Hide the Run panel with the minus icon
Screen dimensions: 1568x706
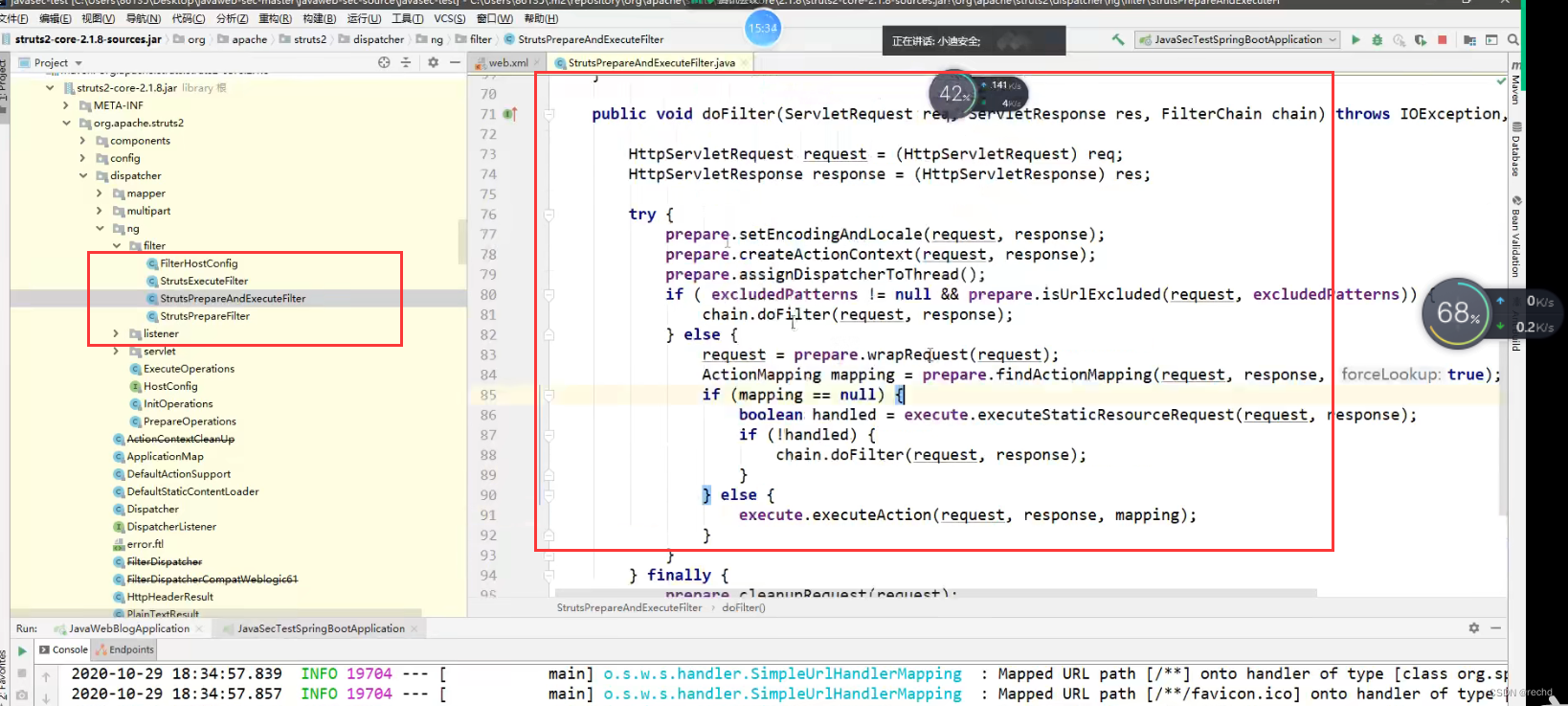pyautogui.click(x=1496, y=628)
